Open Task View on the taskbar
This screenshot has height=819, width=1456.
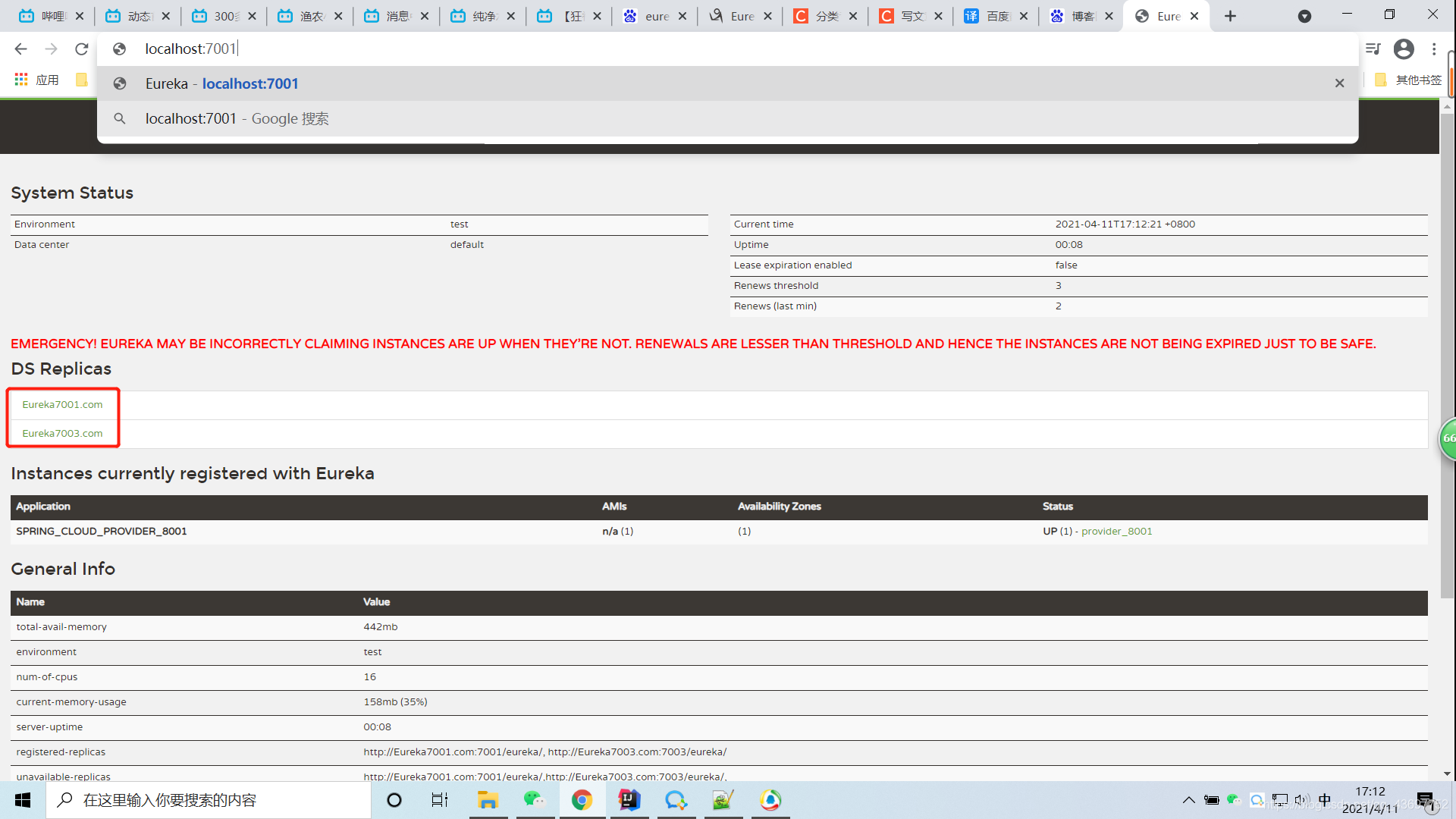click(440, 800)
